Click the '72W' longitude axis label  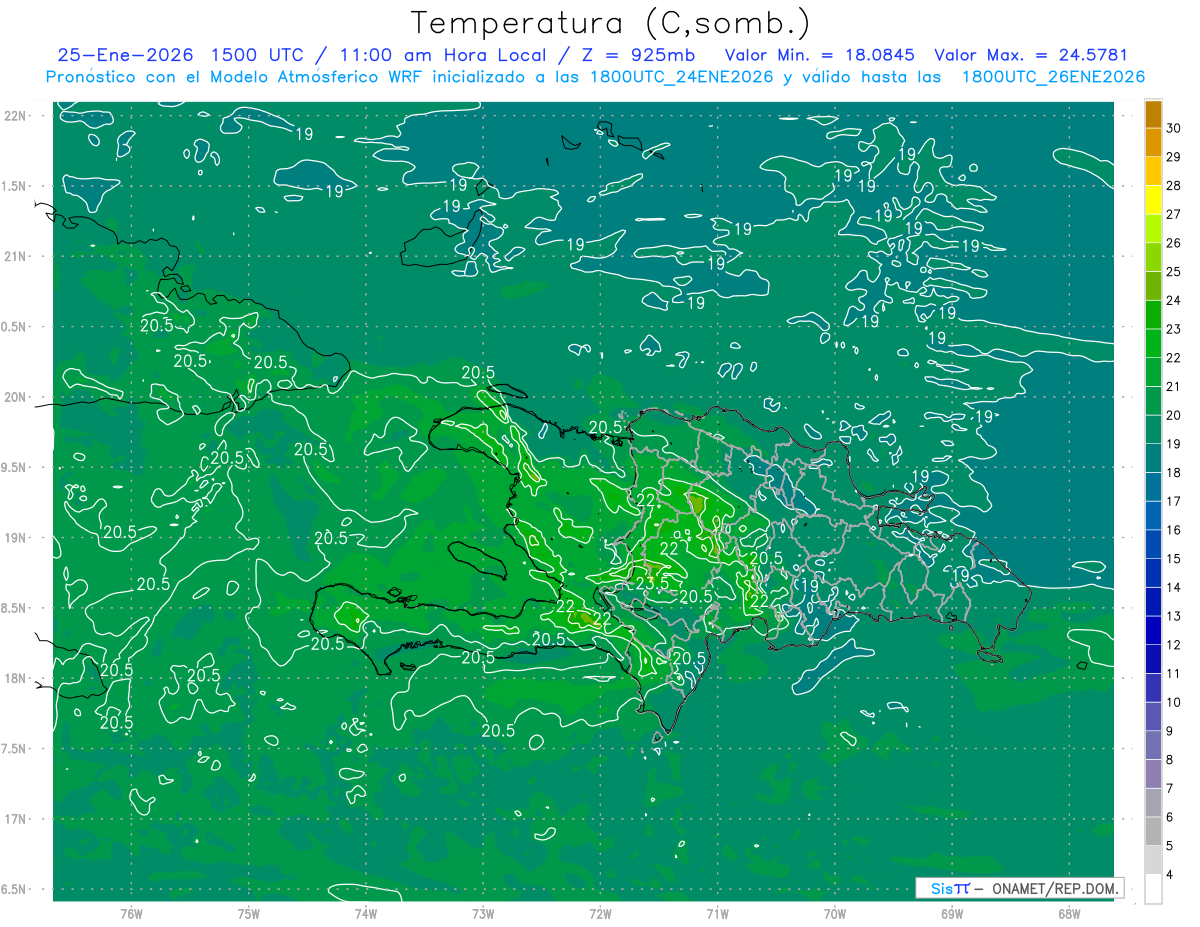[x=600, y=913]
